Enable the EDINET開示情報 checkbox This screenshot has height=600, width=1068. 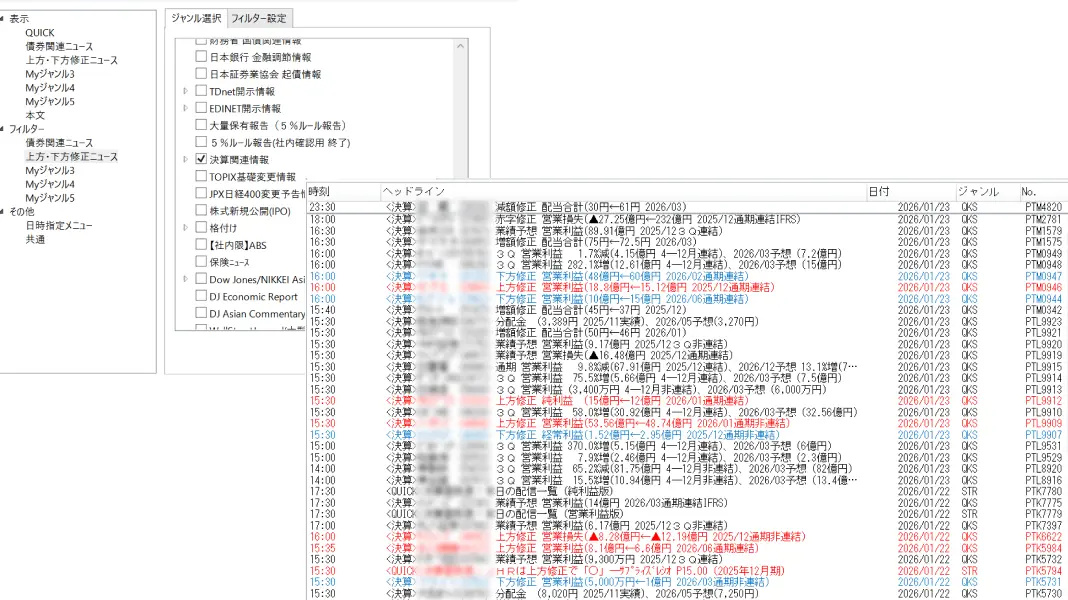(201, 108)
